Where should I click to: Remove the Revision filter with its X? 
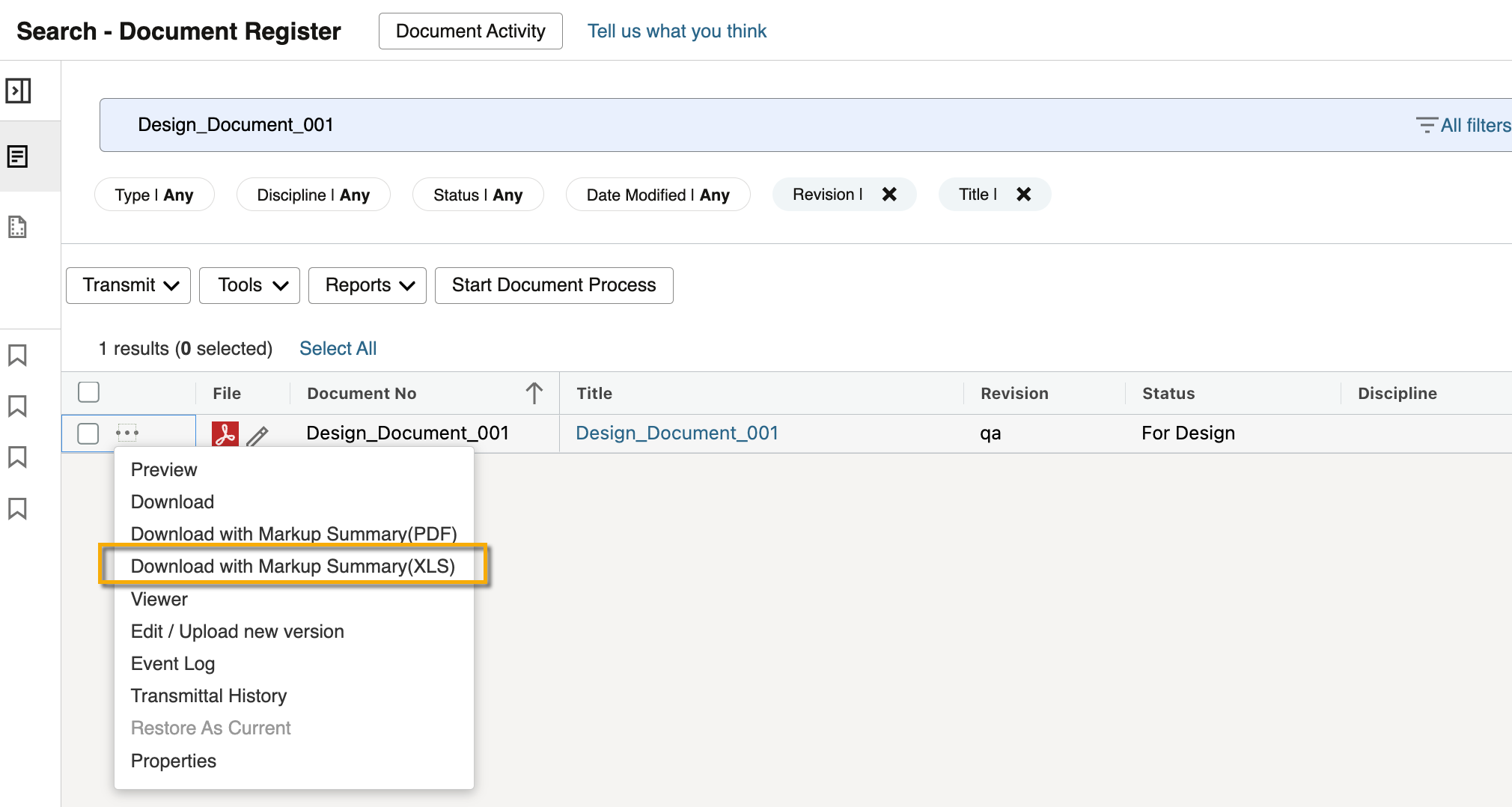click(889, 195)
